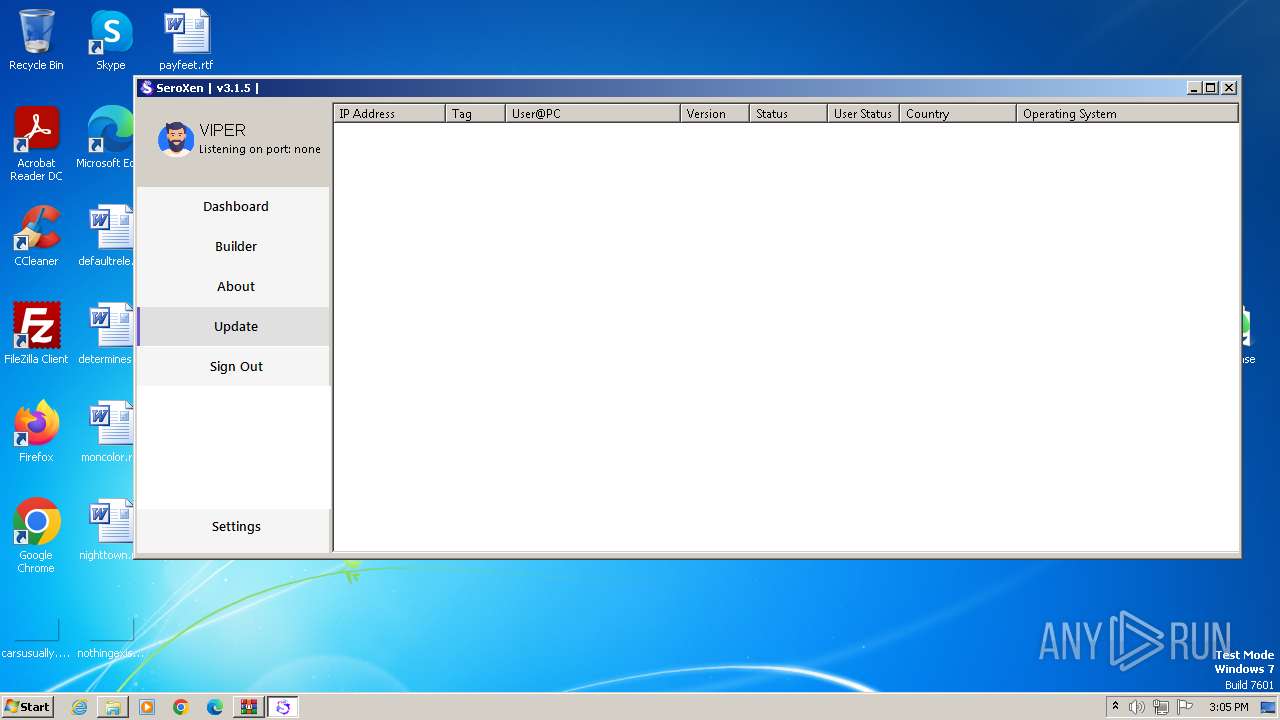The width and height of the screenshot is (1280, 720).
Task: Launch Firefox desktop shortcut
Action: coord(36,432)
